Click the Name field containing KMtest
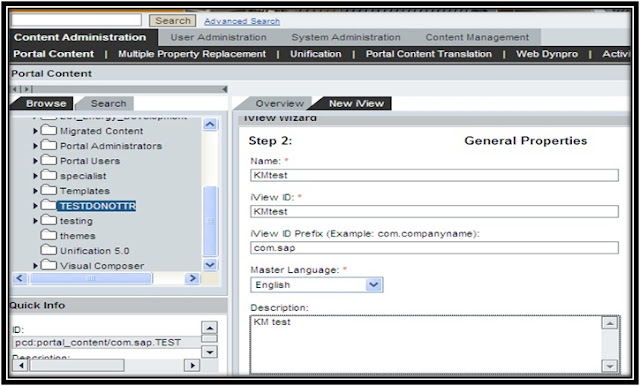Screen dimensions: 640x386 pyautogui.click(x=434, y=175)
